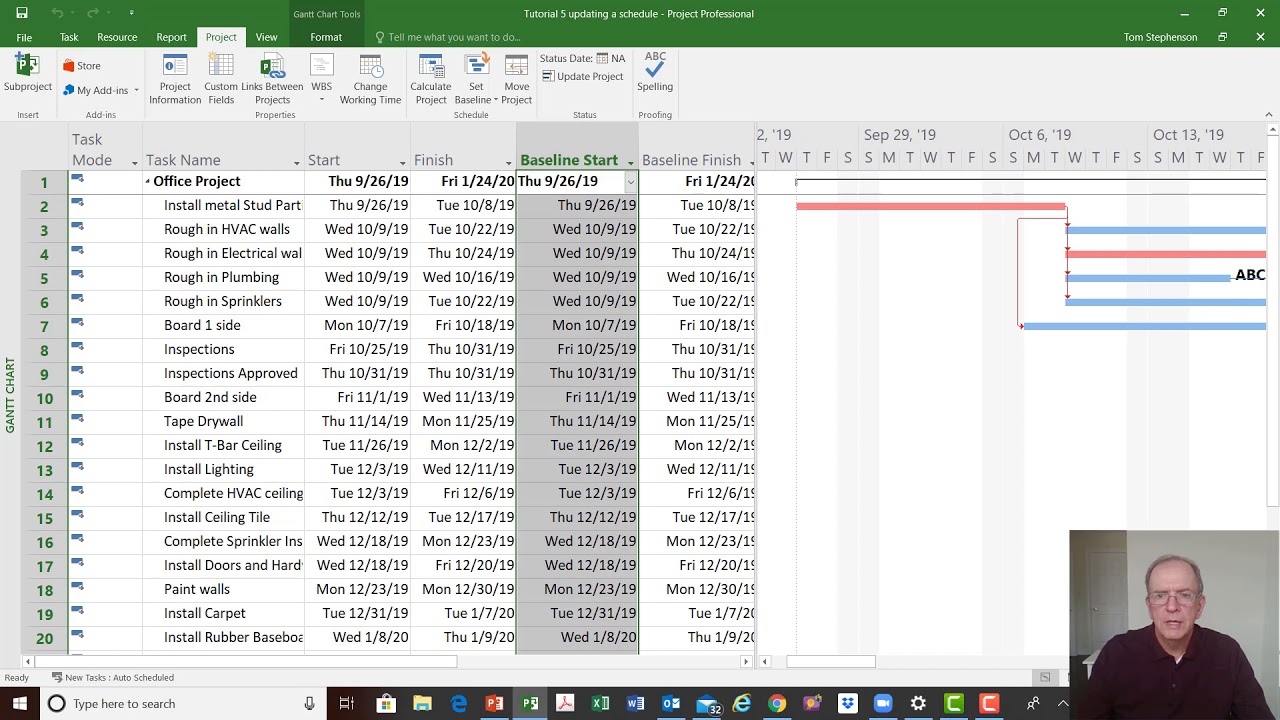
Task: Select the Install Carpet task name cell
Action: click(x=223, y=613)
